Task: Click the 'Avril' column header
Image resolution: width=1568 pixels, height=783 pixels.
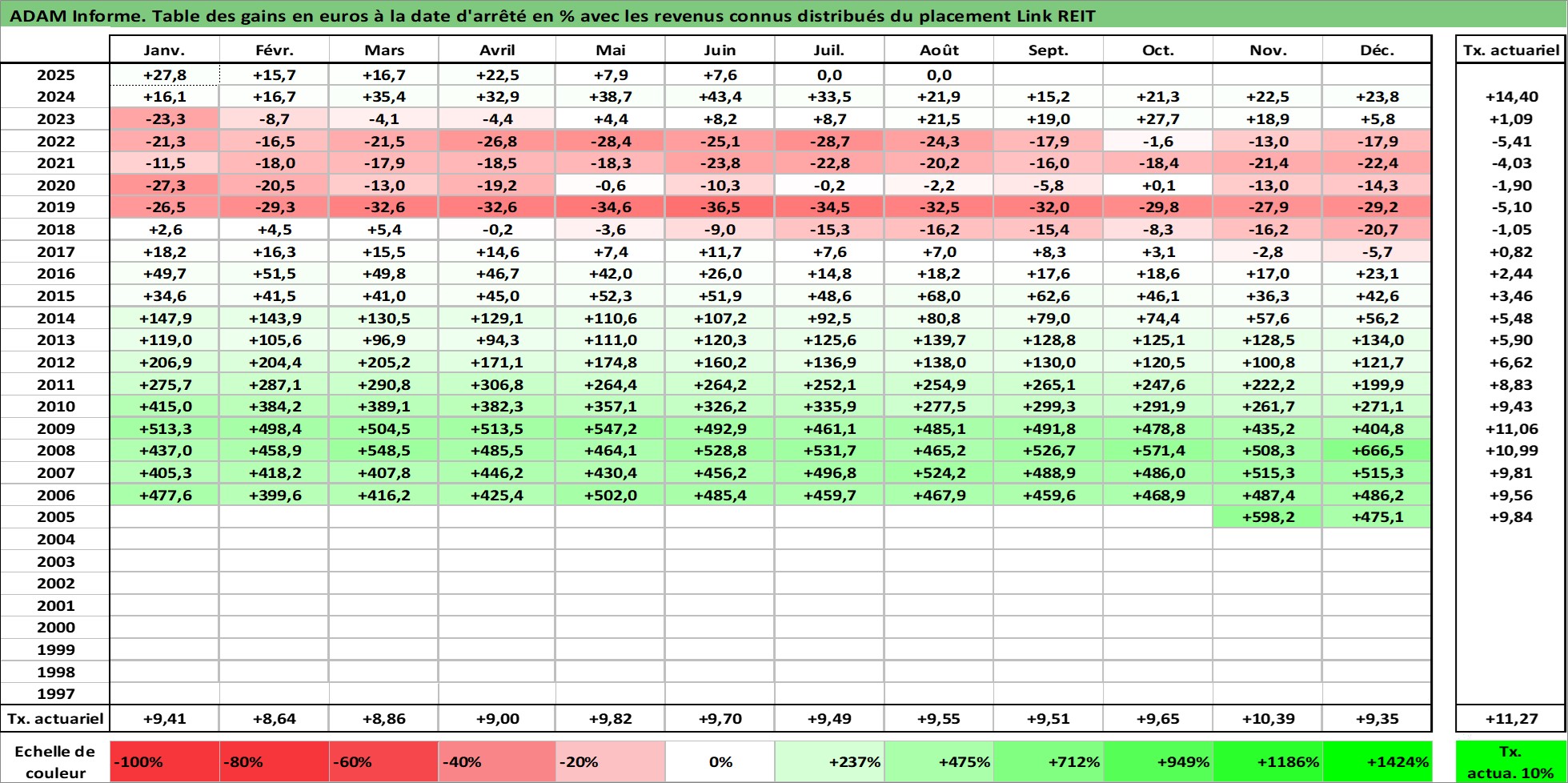Action: pyautogui.click(x=497, y=50)
